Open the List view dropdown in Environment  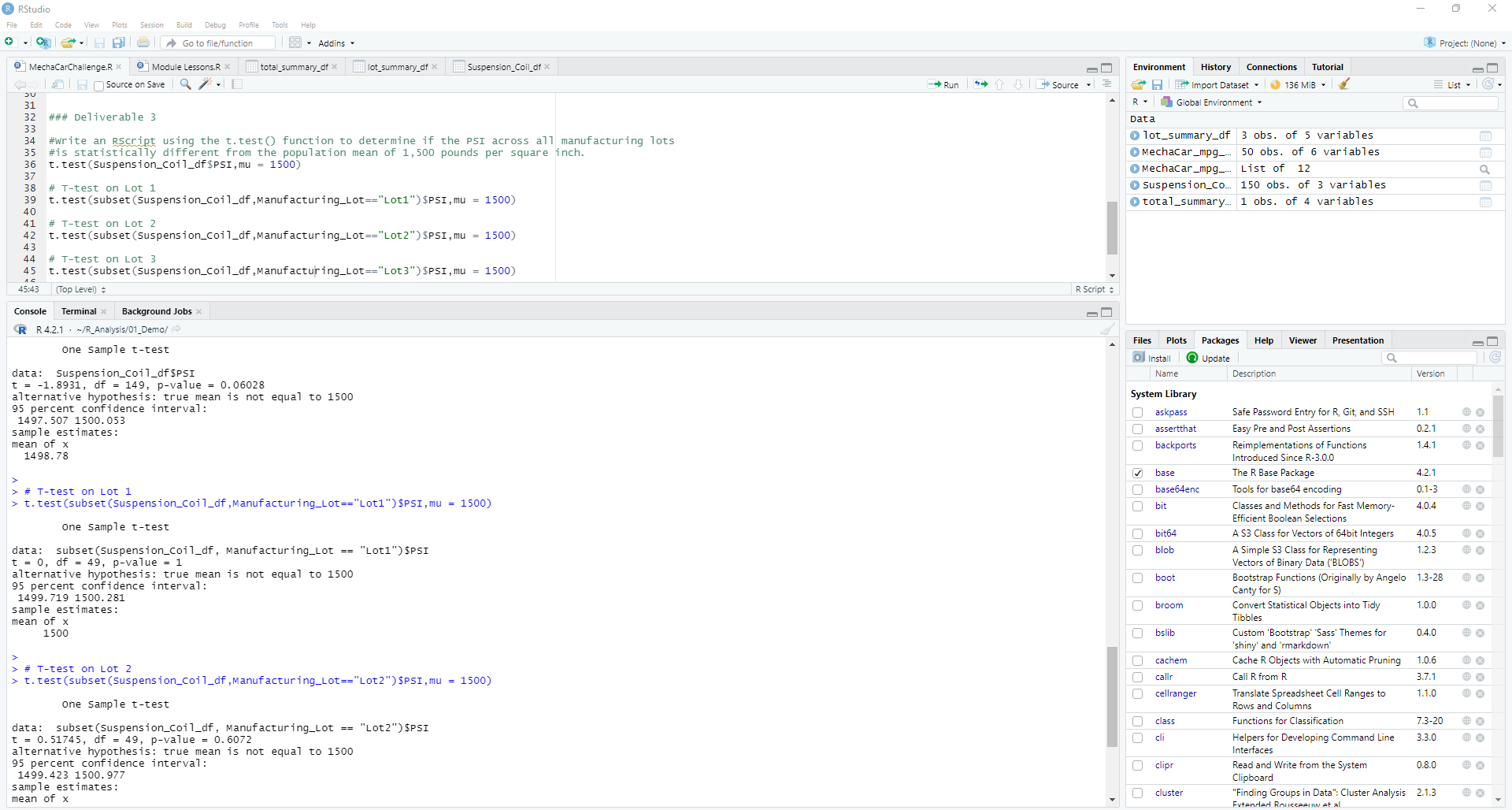(x=1452, y=84)
